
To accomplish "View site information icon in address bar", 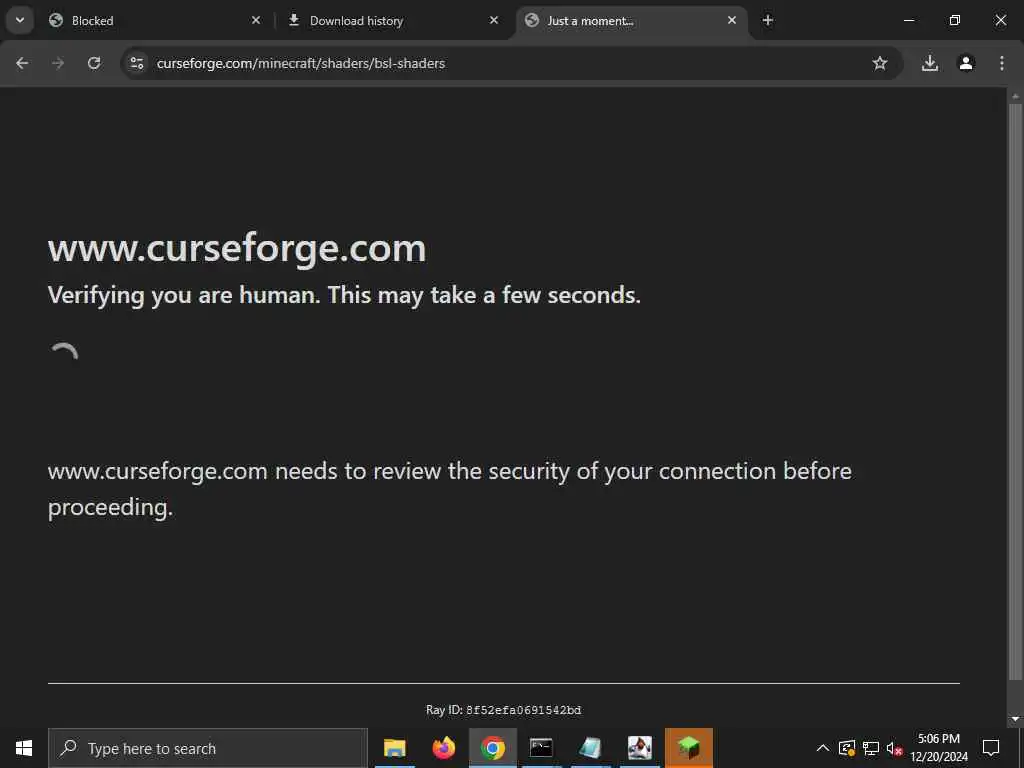I will click(136, 63).
